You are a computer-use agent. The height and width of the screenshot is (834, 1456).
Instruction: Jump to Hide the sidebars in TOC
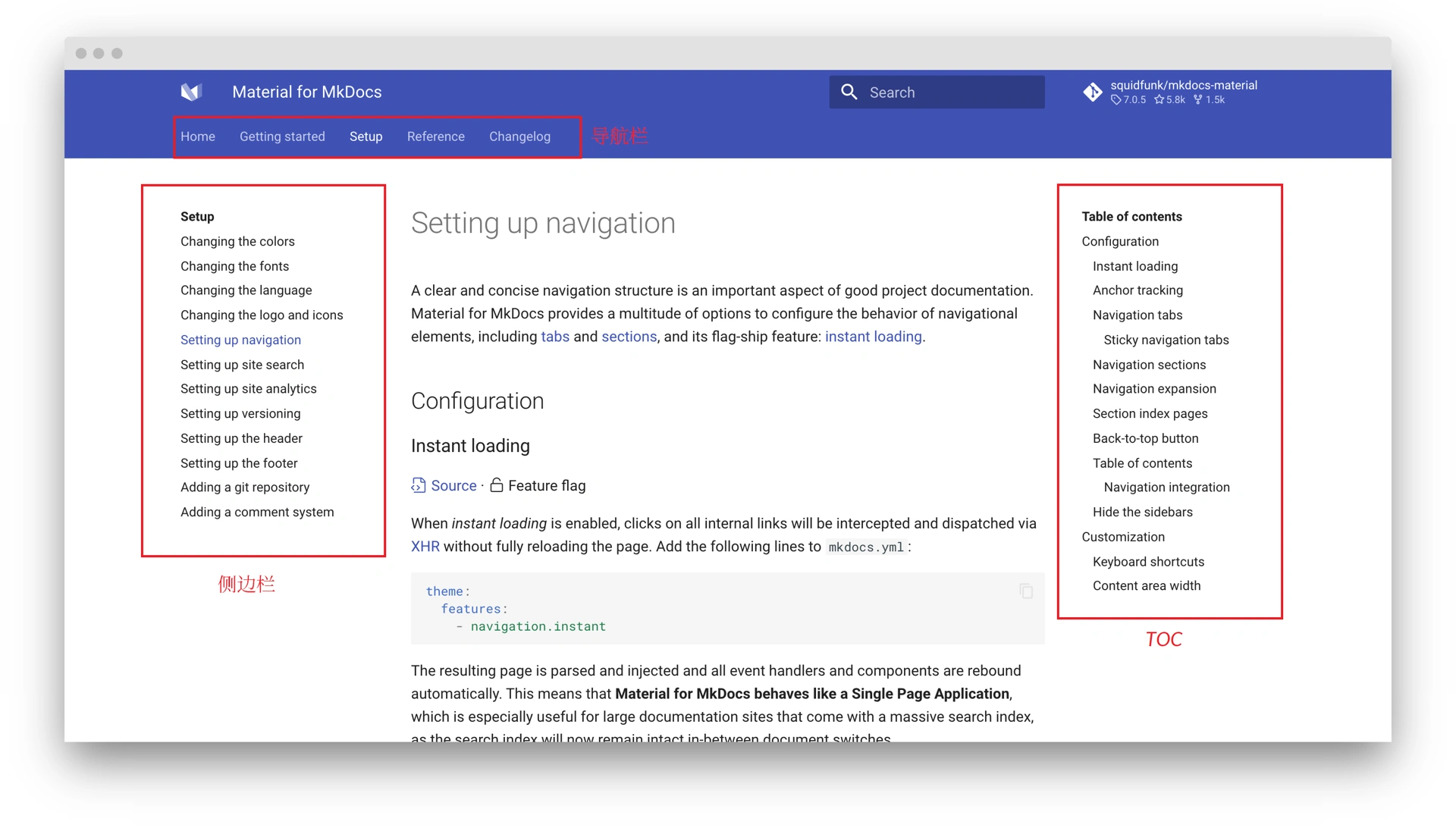coord(1142,513)
